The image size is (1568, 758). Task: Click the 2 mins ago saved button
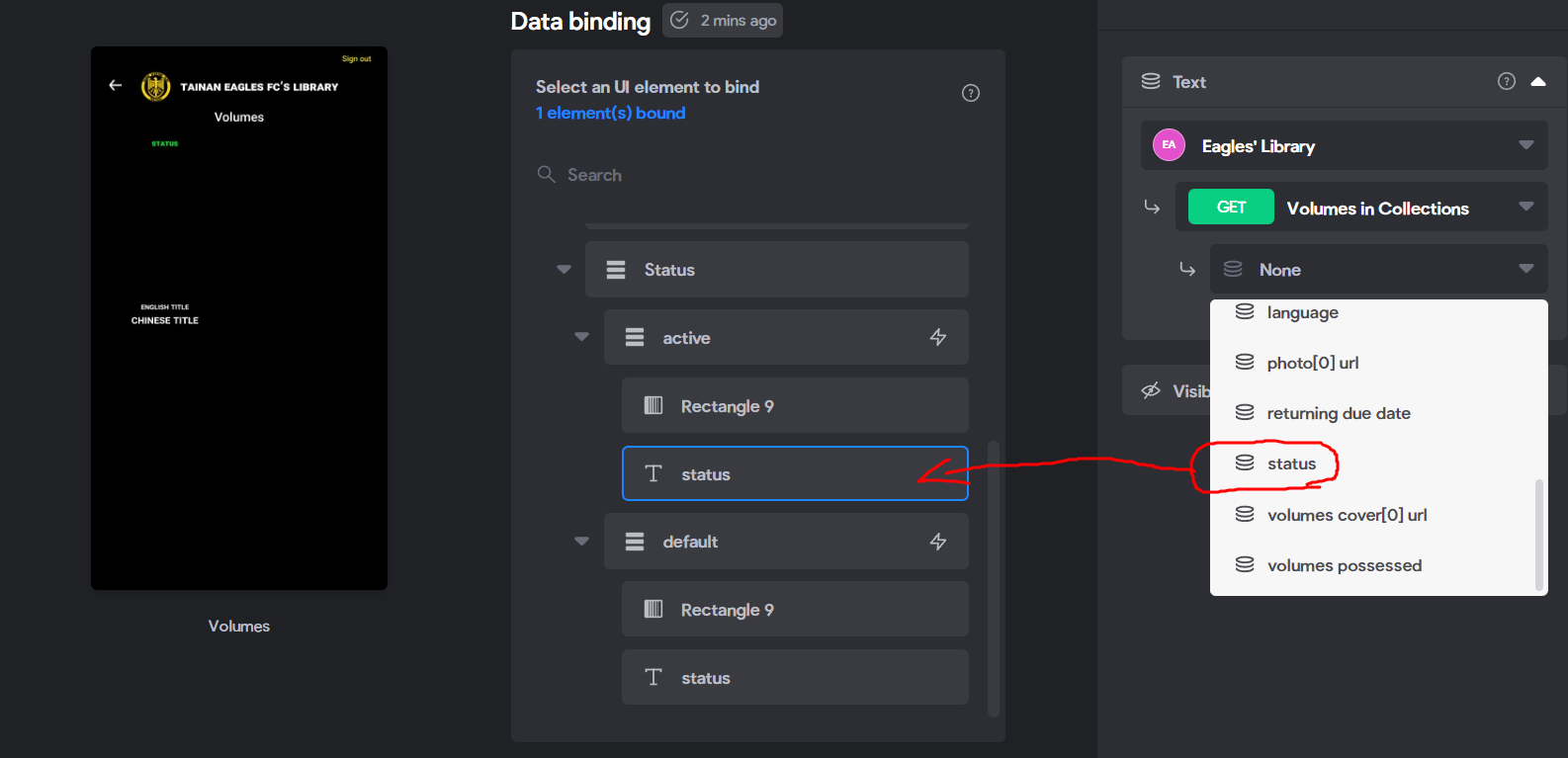point(723,20)
